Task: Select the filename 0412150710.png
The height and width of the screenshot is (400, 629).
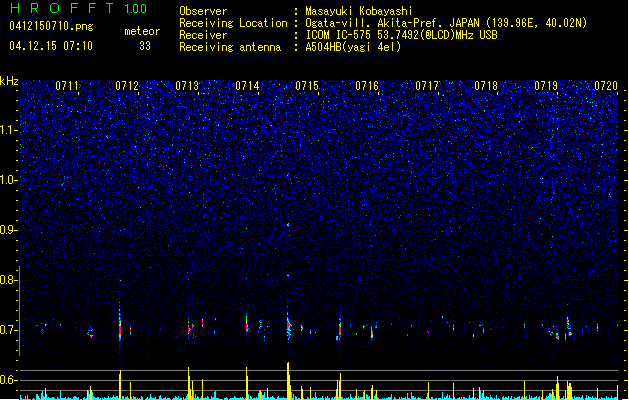Action: pos(51,26)
